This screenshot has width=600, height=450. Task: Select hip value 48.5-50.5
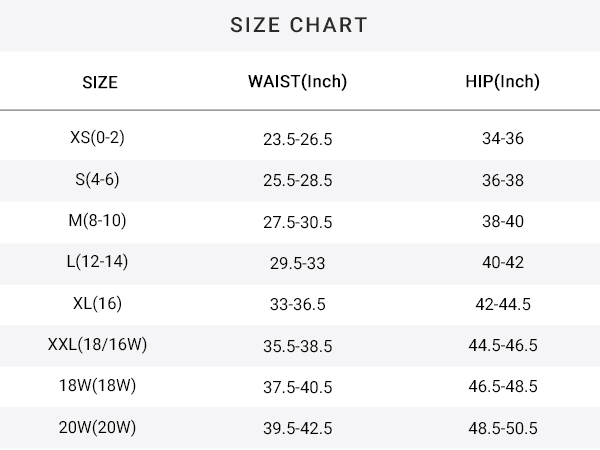point(503,428)
